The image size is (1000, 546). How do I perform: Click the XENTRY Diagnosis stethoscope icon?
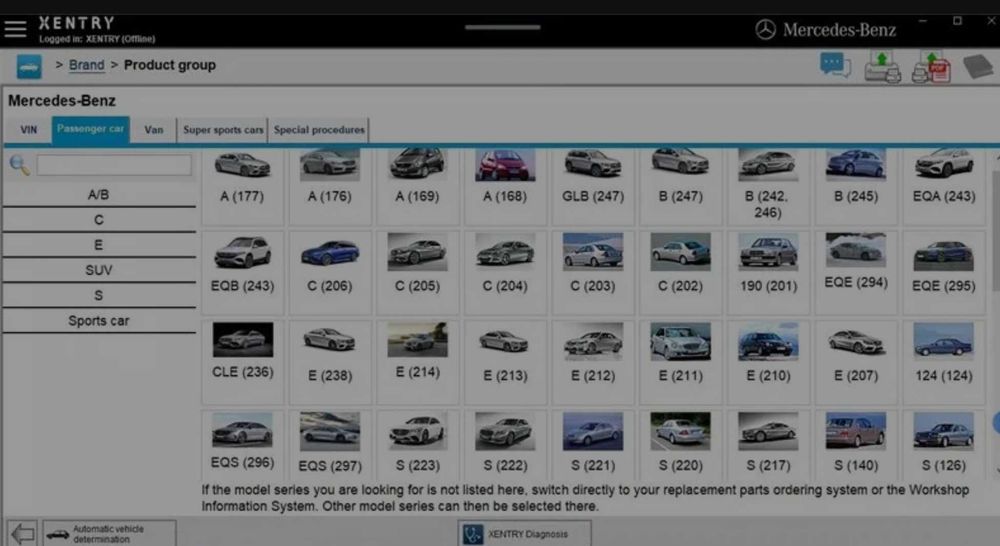click(473, 534)
